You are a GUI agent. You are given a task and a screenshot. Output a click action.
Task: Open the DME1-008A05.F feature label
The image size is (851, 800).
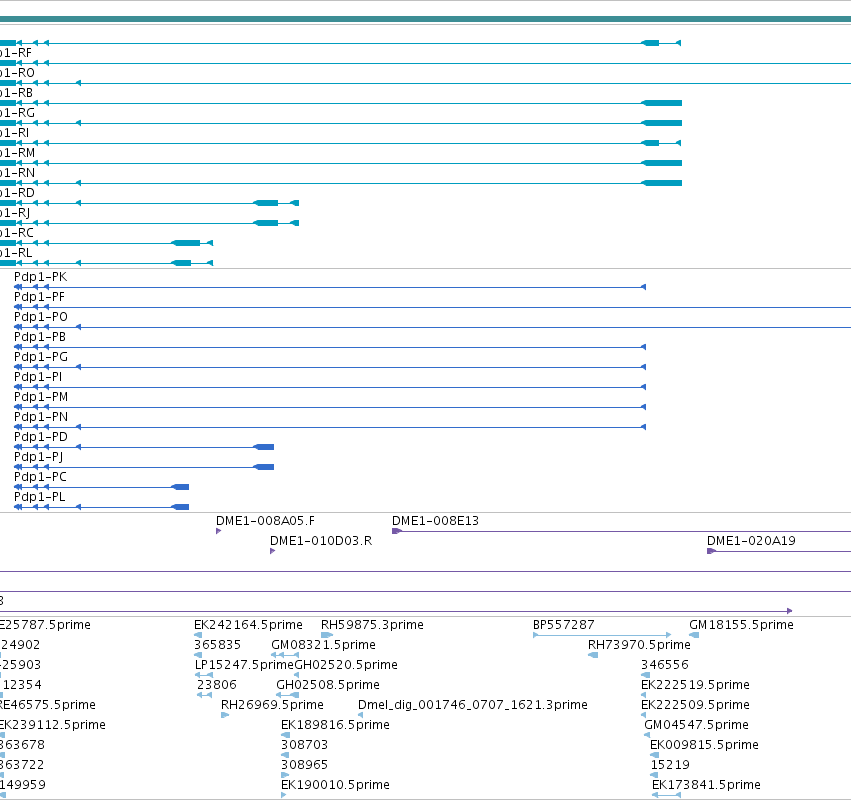pos(265,521)
